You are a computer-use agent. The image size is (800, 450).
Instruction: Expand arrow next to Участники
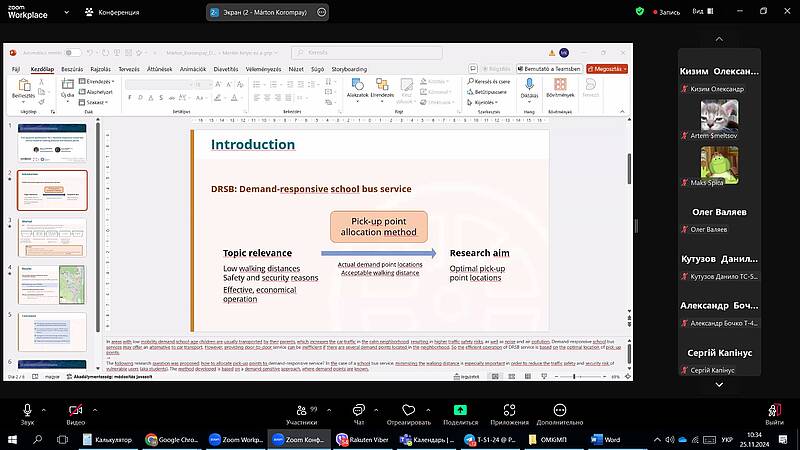point(329,410)
